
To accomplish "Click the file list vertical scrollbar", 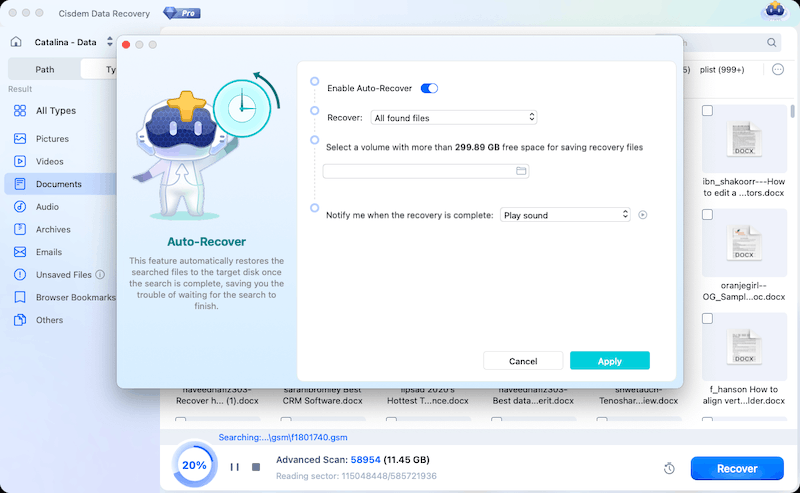I will 792,111.
